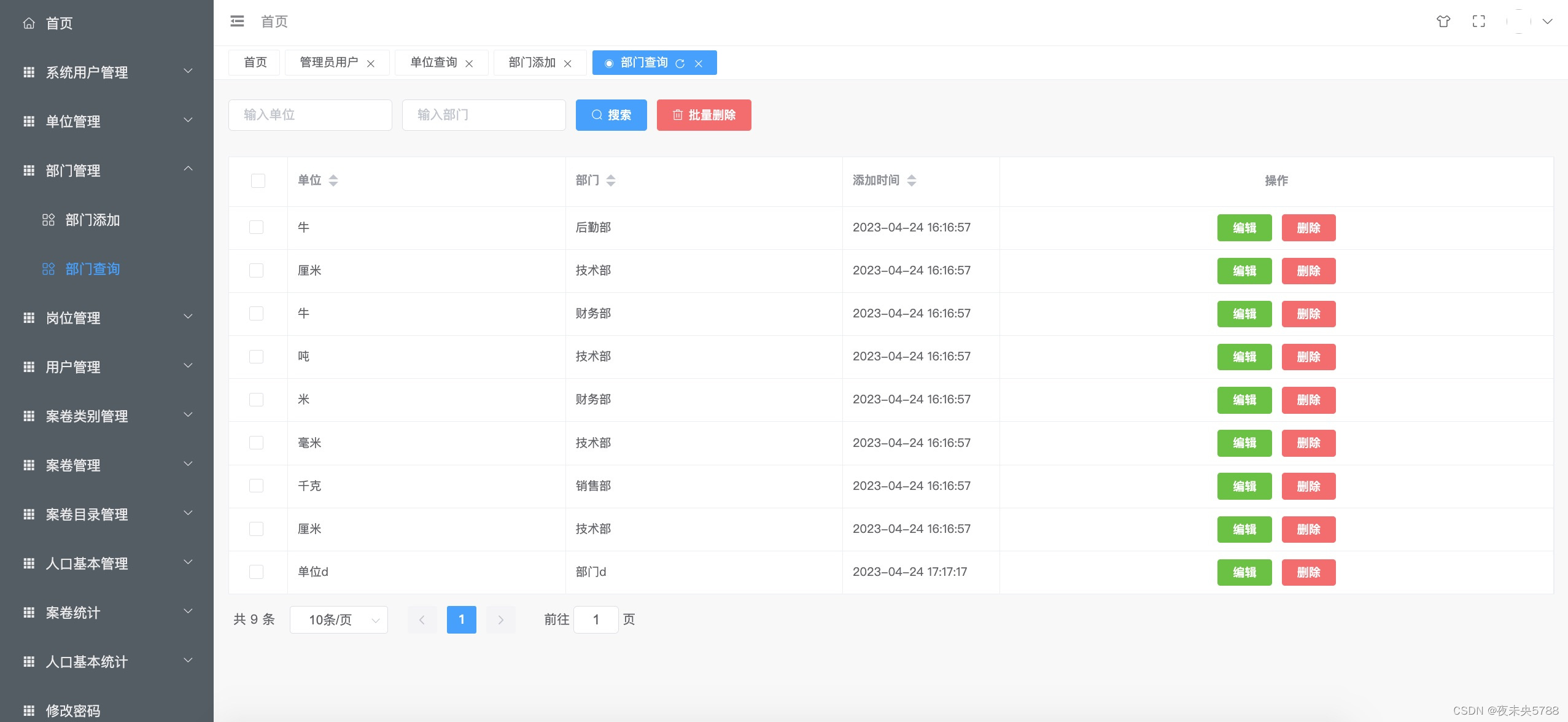Toggle the select-all header checkbox
Screen dimensions: 1568x722
coord(258,180)
